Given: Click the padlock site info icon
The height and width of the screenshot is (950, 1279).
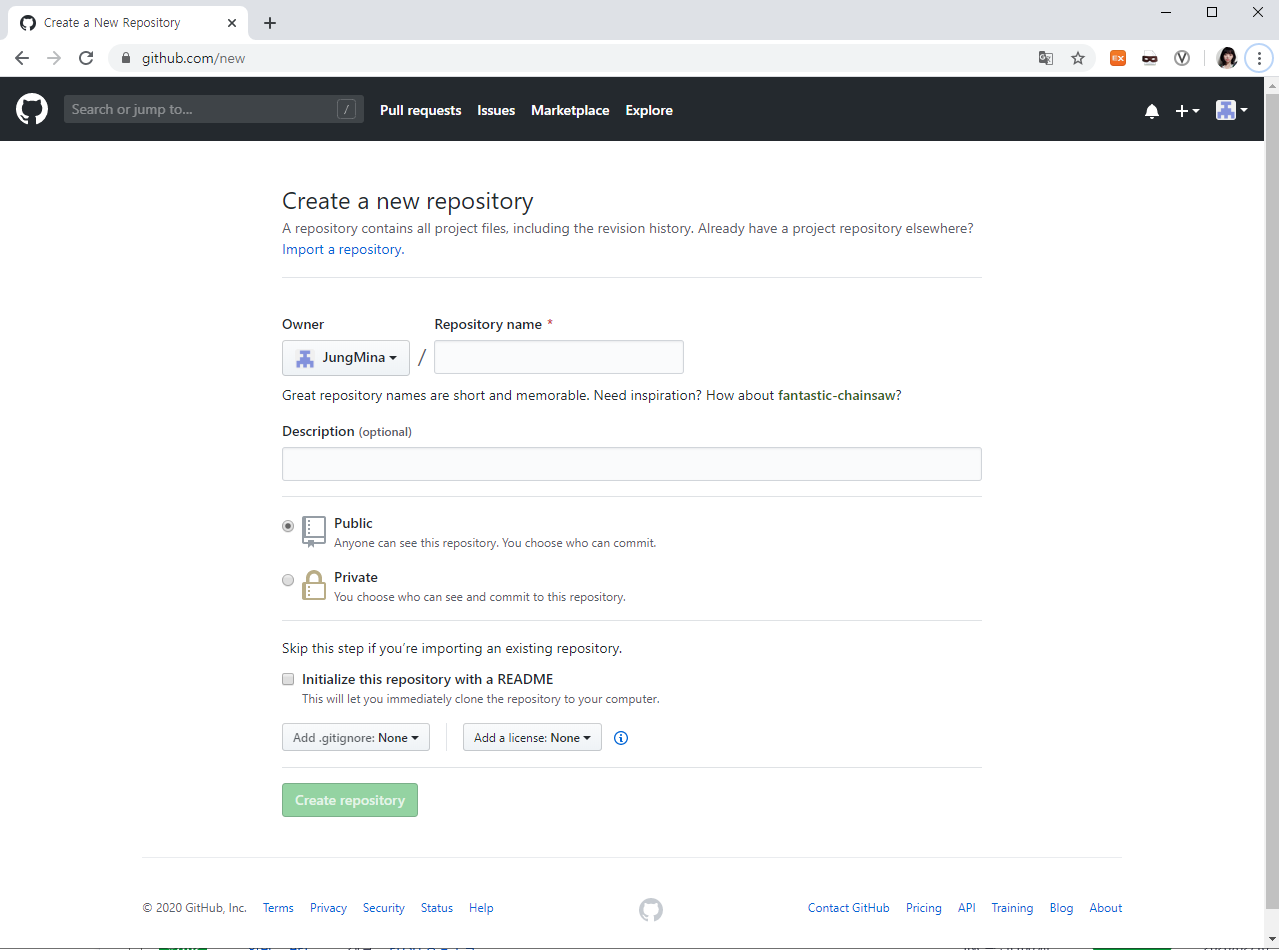Looking at the screenshot, I should point(126,58).
